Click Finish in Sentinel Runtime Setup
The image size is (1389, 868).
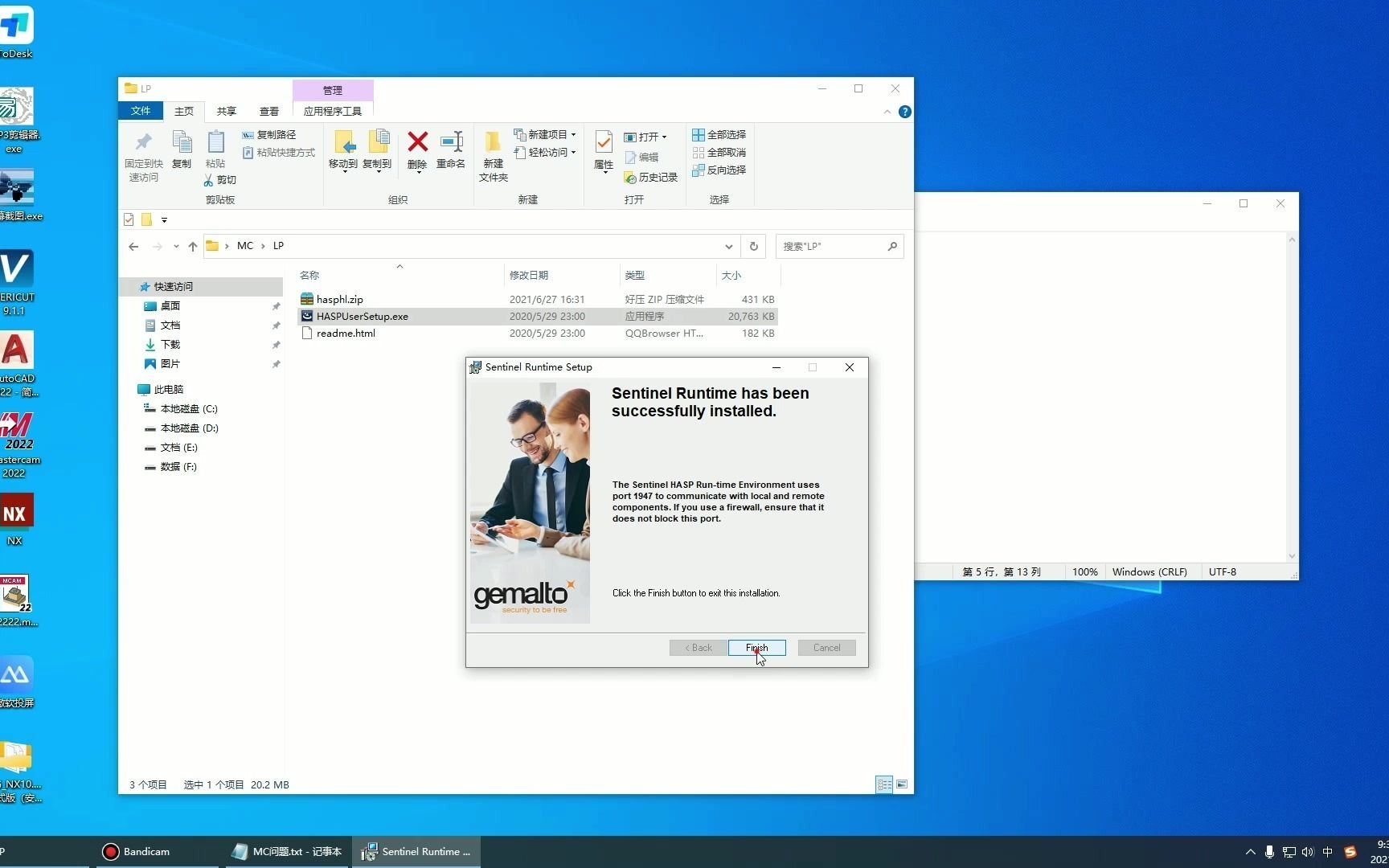click(756, 648)
